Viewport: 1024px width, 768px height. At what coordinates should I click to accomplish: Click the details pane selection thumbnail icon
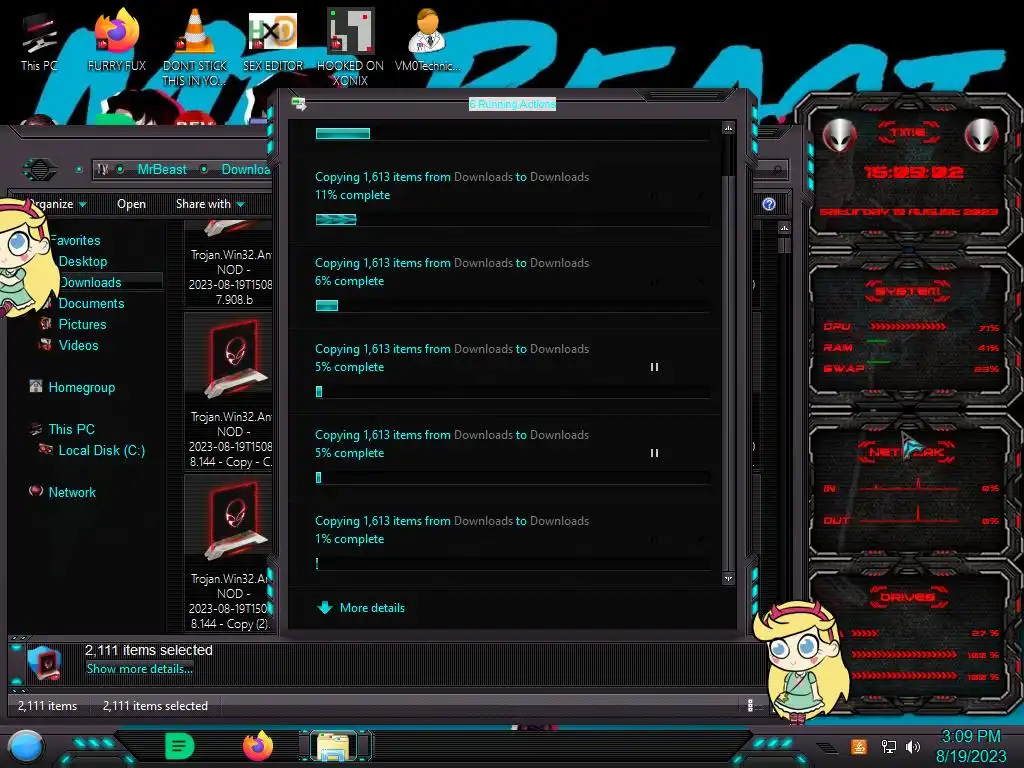(46, 664)
